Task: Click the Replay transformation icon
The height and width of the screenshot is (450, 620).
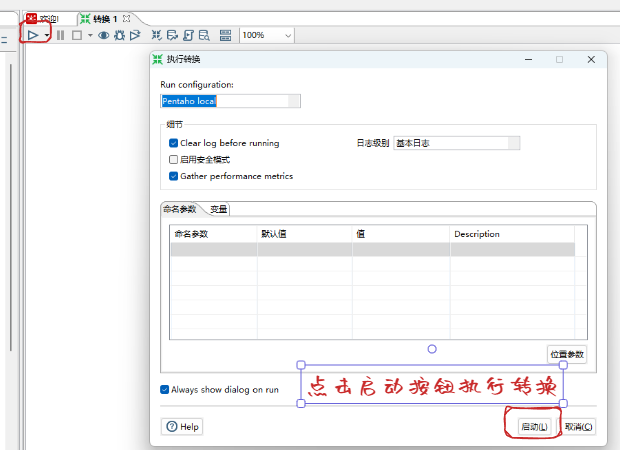Action: tap(135, 35)
